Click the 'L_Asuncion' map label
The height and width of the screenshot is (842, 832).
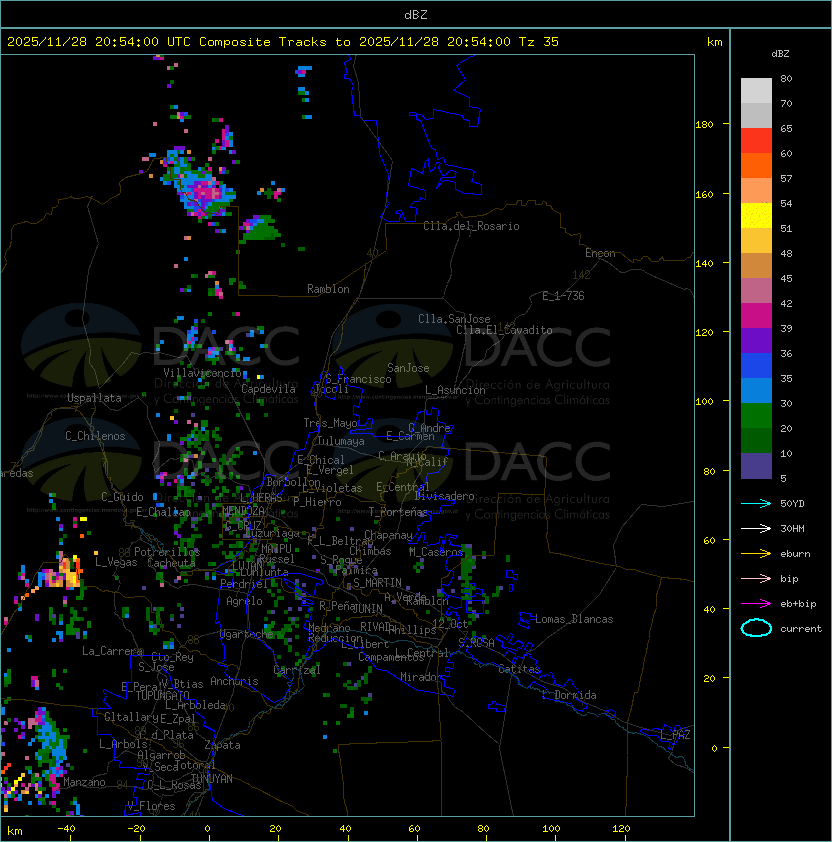[x=455, y=390]
